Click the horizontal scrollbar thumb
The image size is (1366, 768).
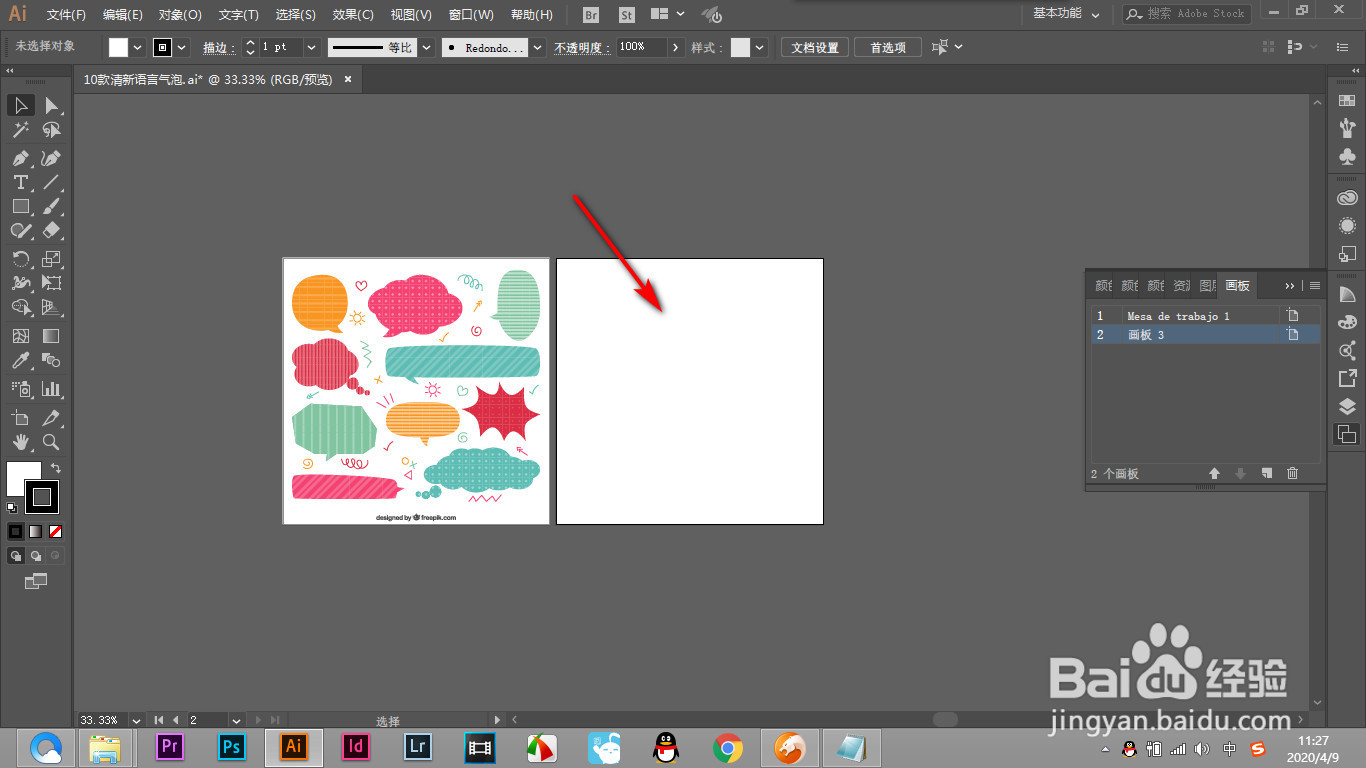tap(945, 719)
